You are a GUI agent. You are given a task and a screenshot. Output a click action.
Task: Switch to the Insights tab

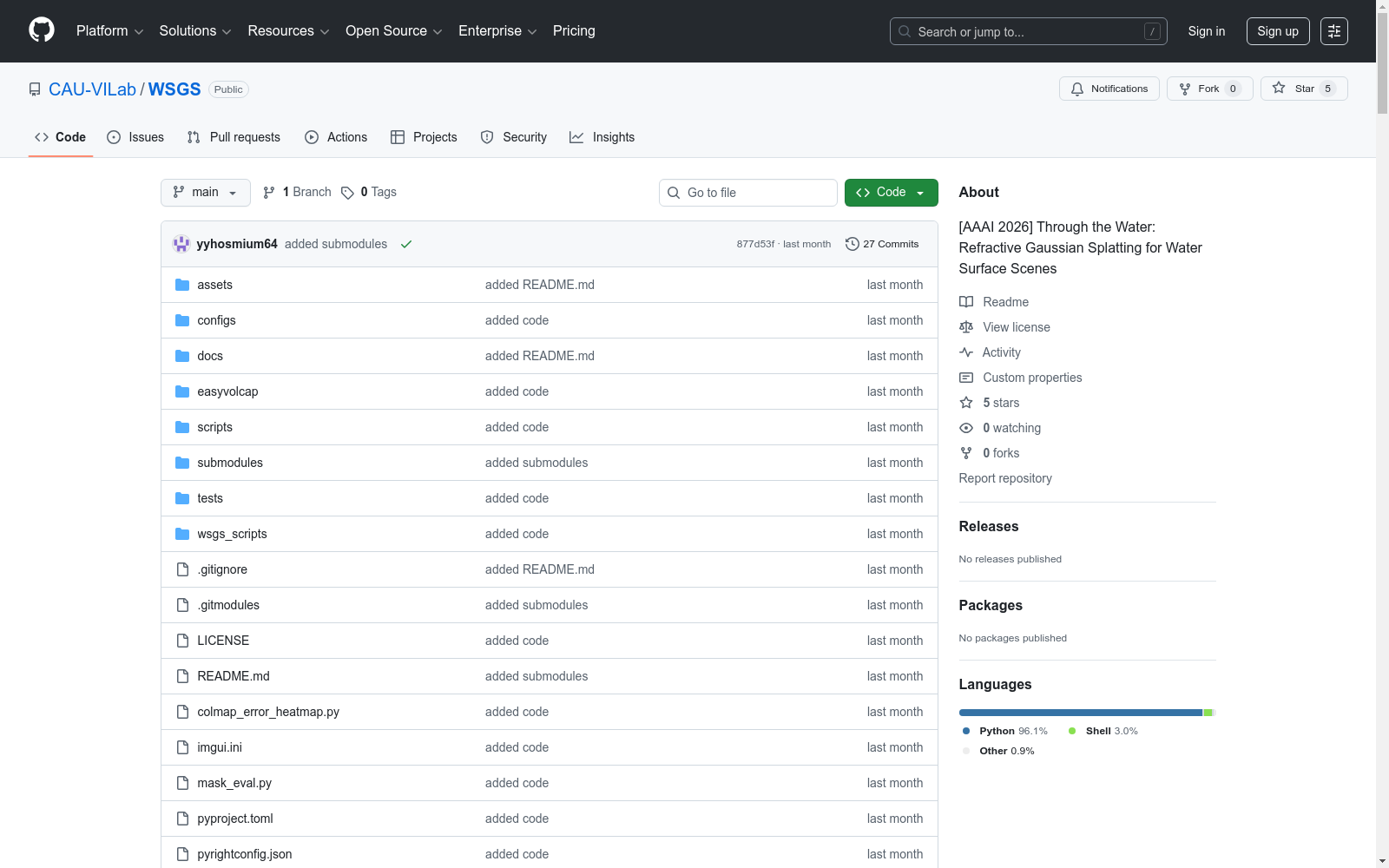(602, 137)
